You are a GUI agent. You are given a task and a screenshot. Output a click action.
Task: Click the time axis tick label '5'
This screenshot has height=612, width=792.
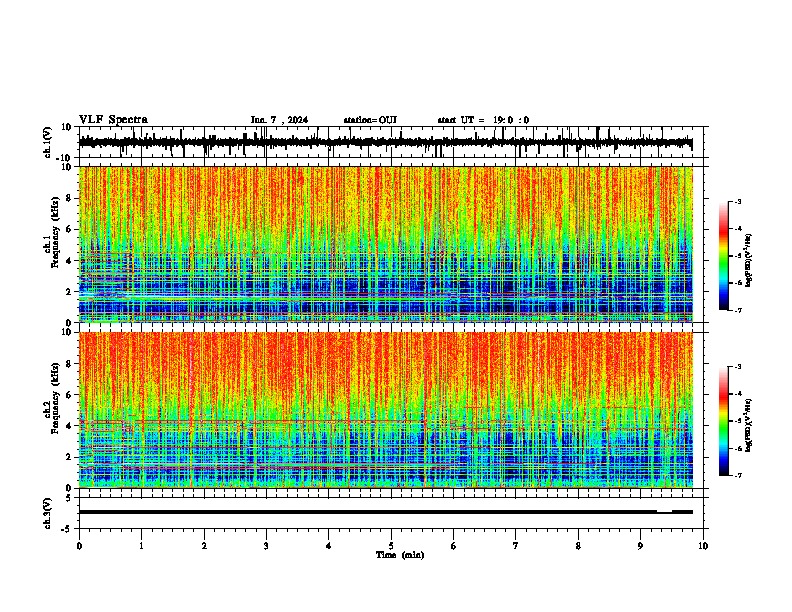pyautogui.click(x=391, y=546)
